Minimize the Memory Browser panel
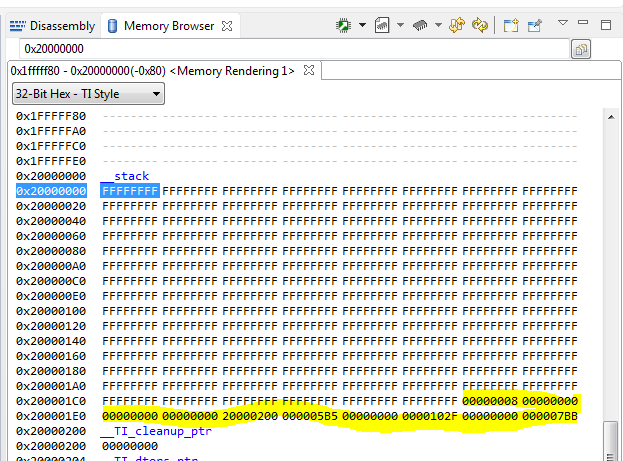 pyautogui.click(x=583, y=23)
